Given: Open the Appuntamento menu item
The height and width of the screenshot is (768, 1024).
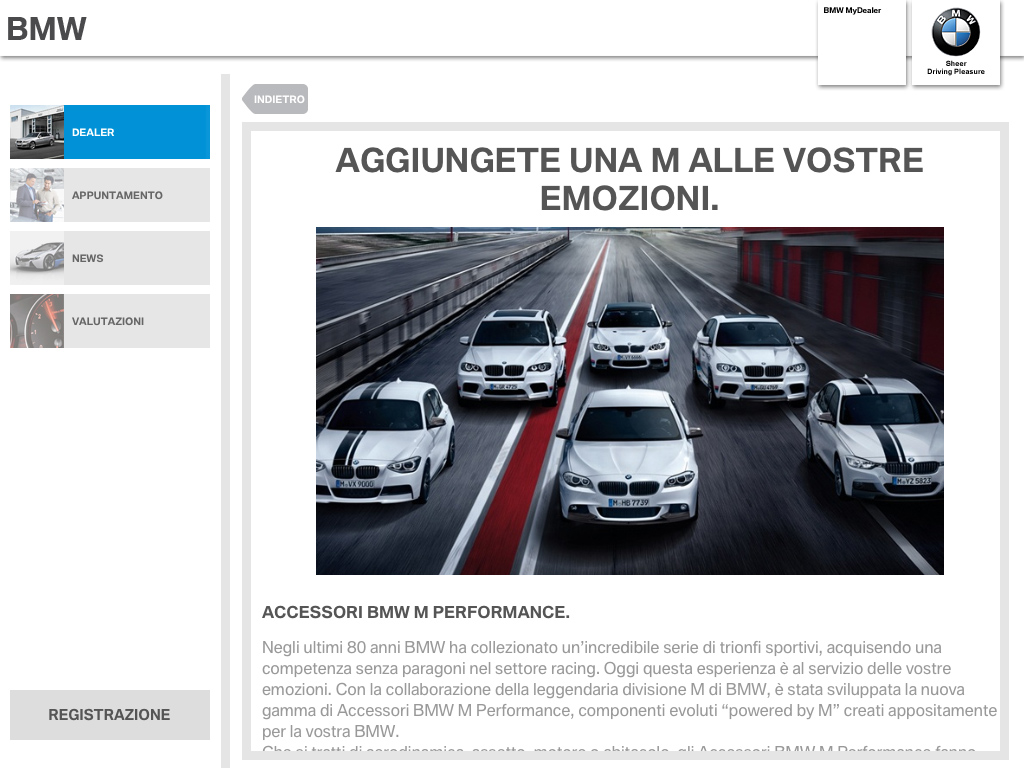Looking at the screenshot, I should tap(137, 195).
